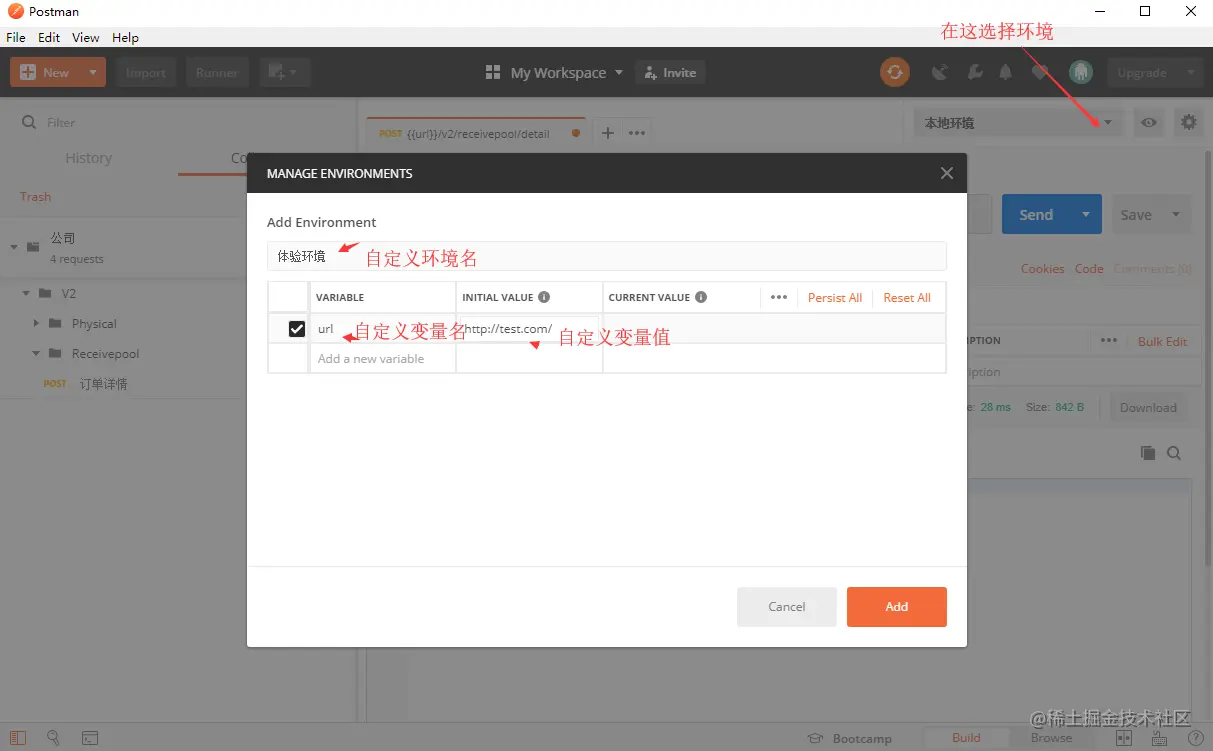Open the bell notifications icon
The height and width of the screenshot is (751, 1213).
point(1006,72)
